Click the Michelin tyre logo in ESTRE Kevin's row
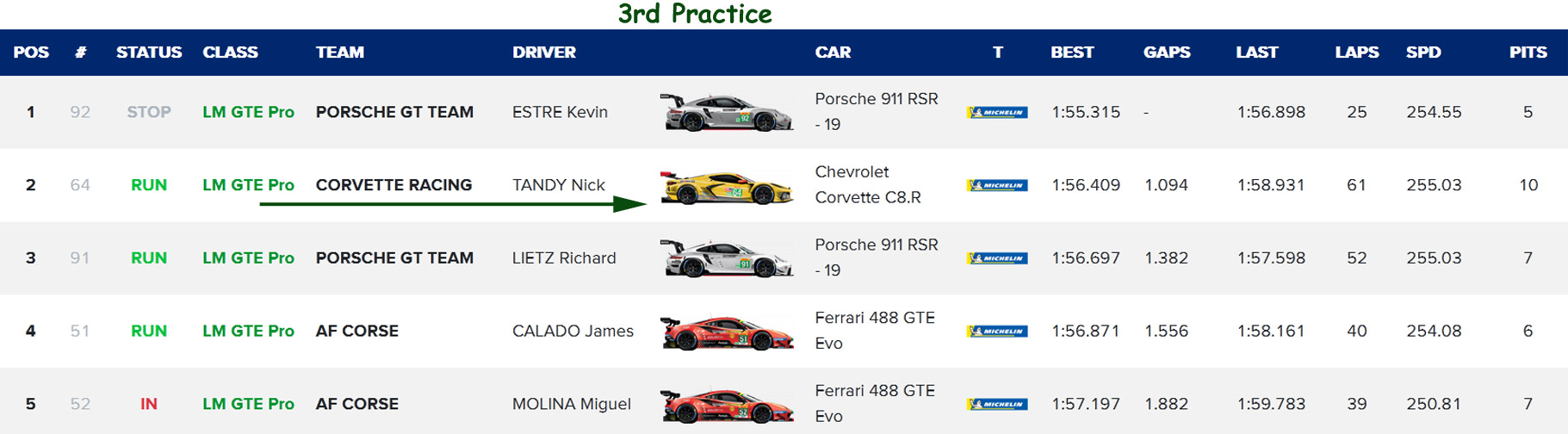Viewport: 1568px width, 434px height. click(x=997, y=113)
